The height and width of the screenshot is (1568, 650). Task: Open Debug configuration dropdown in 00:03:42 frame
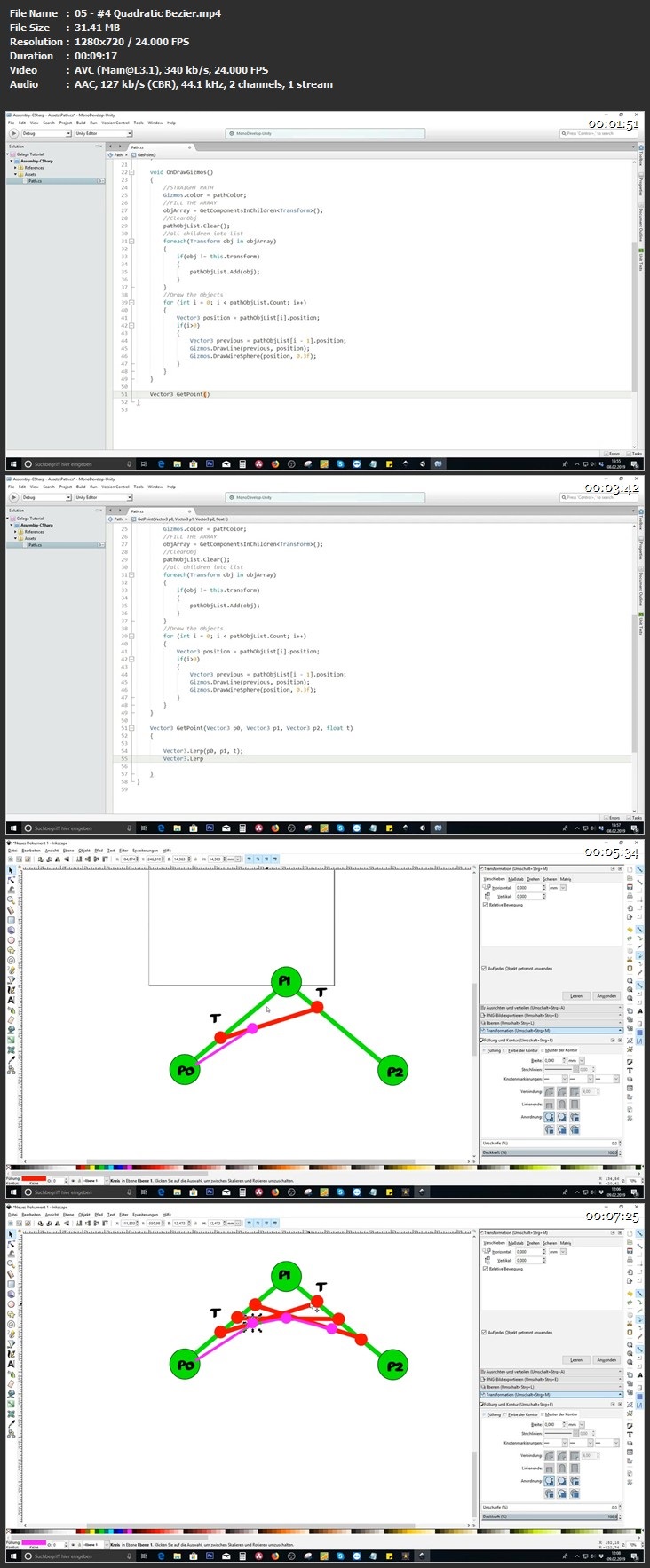47,497
